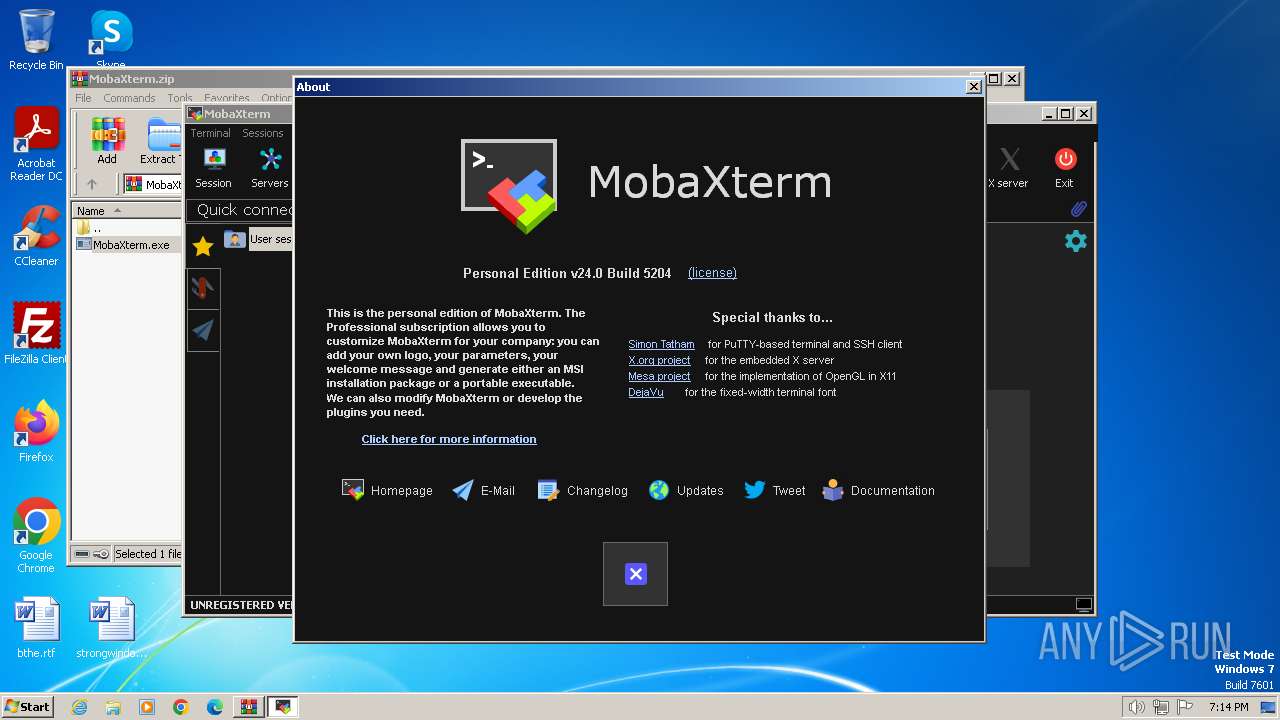This screenshot has height=720, width=1280.
Task: Open the Mesa project link
Action: [659, 376]
